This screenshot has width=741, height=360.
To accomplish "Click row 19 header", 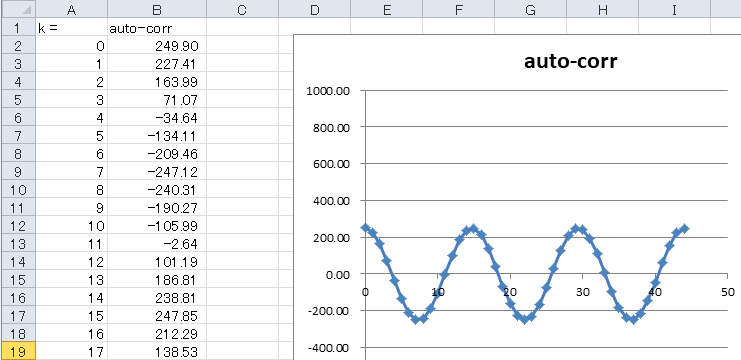I will tap(17, 352).
